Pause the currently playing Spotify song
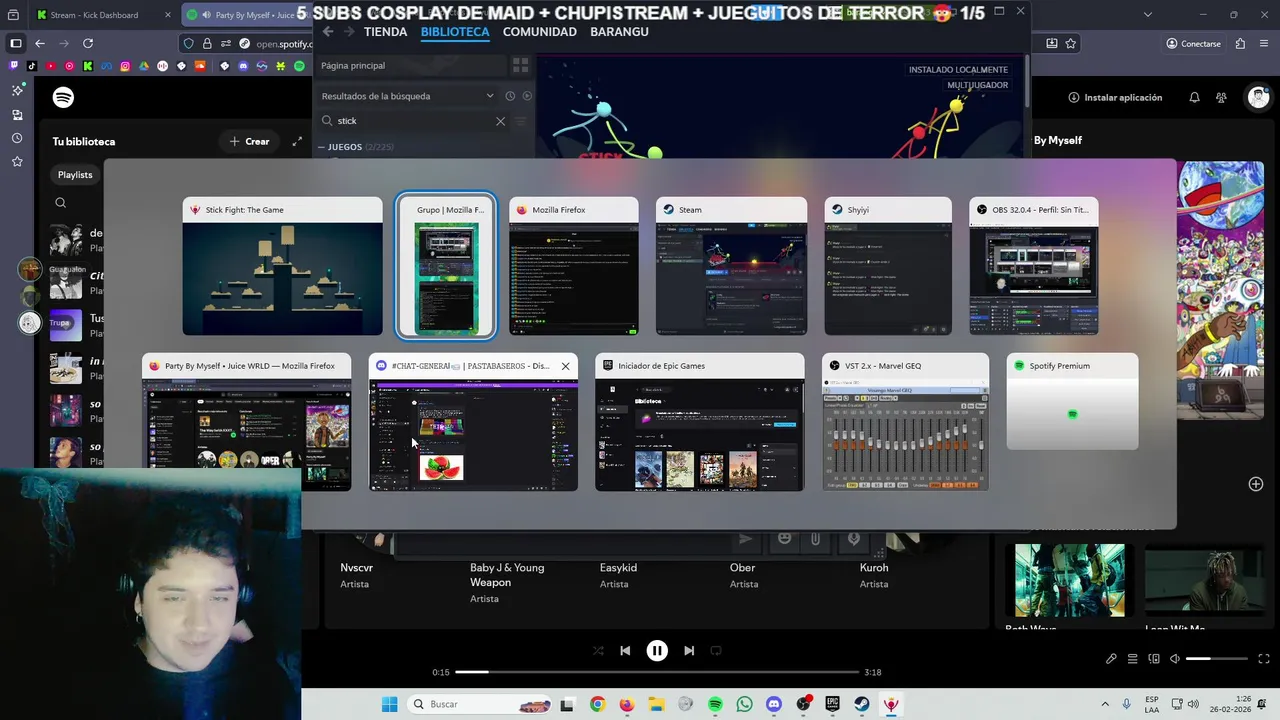Image resolution: width=1280 pixels, height=720 pixels. pos(657,650)
